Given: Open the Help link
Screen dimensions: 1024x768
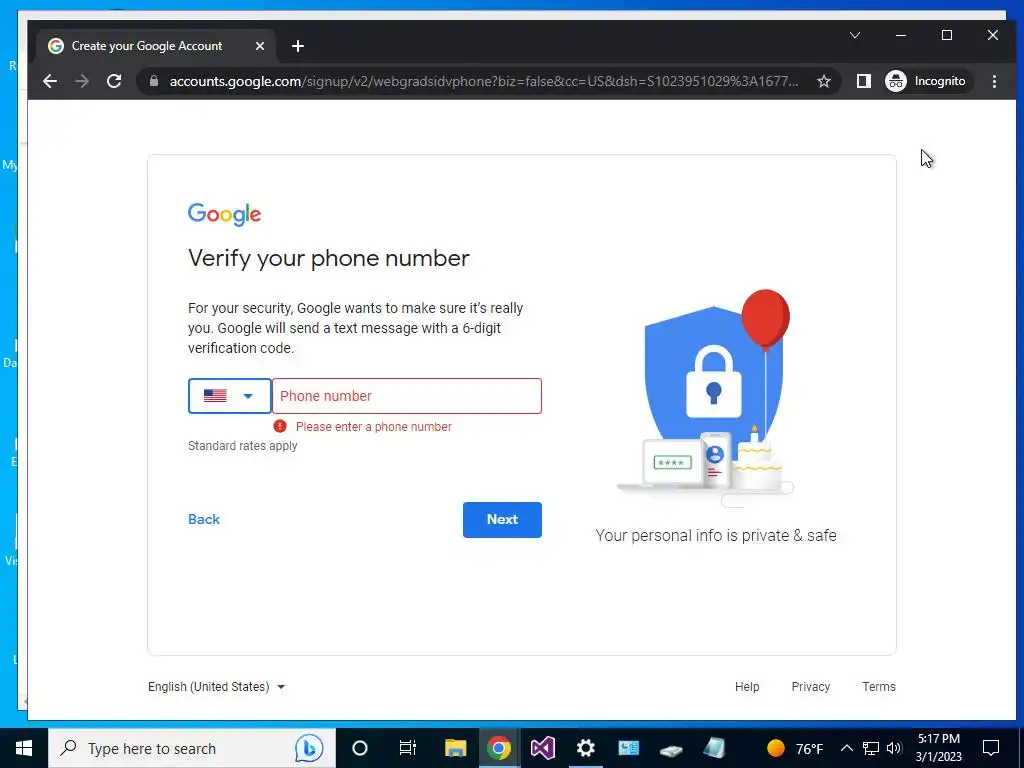Looking at the screenshot, I should click(747, 686).
